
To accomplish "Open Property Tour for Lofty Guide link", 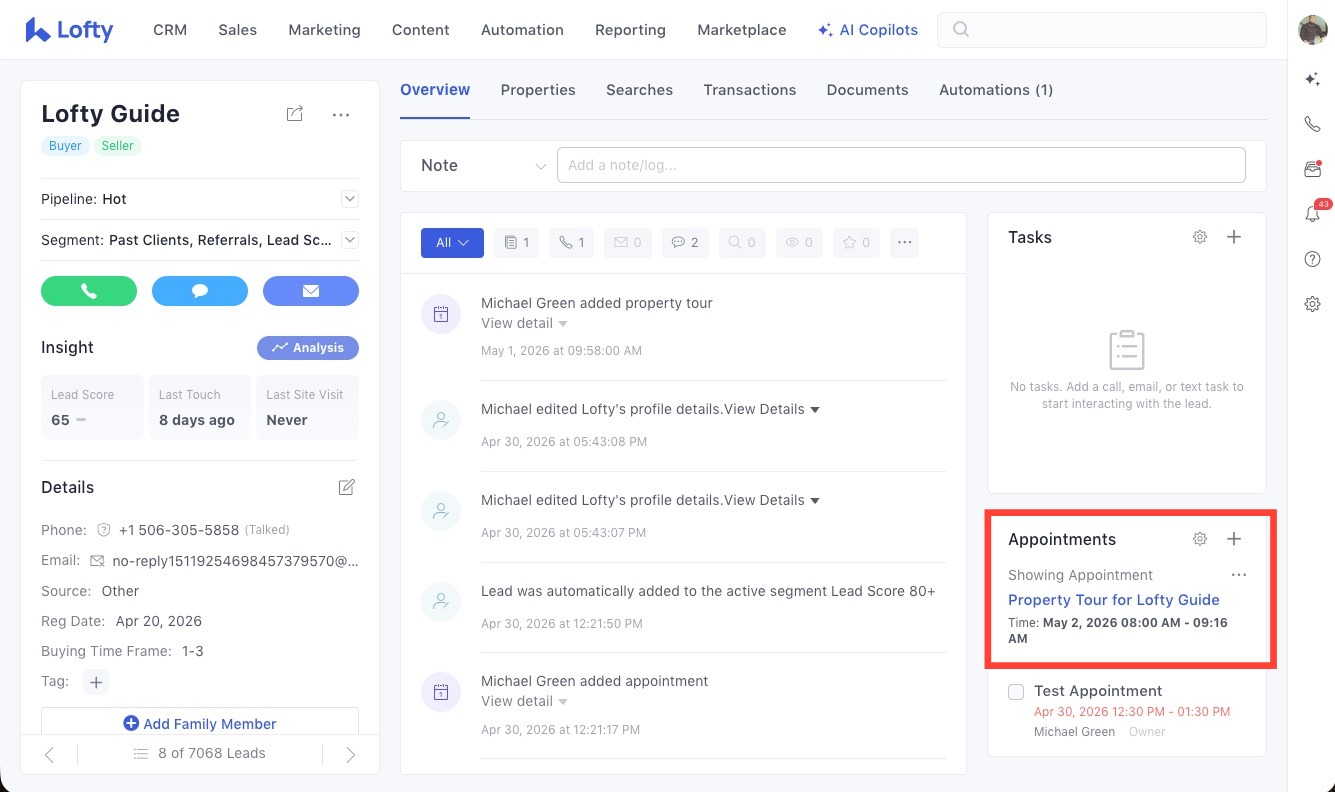I will click(1114, 600).
